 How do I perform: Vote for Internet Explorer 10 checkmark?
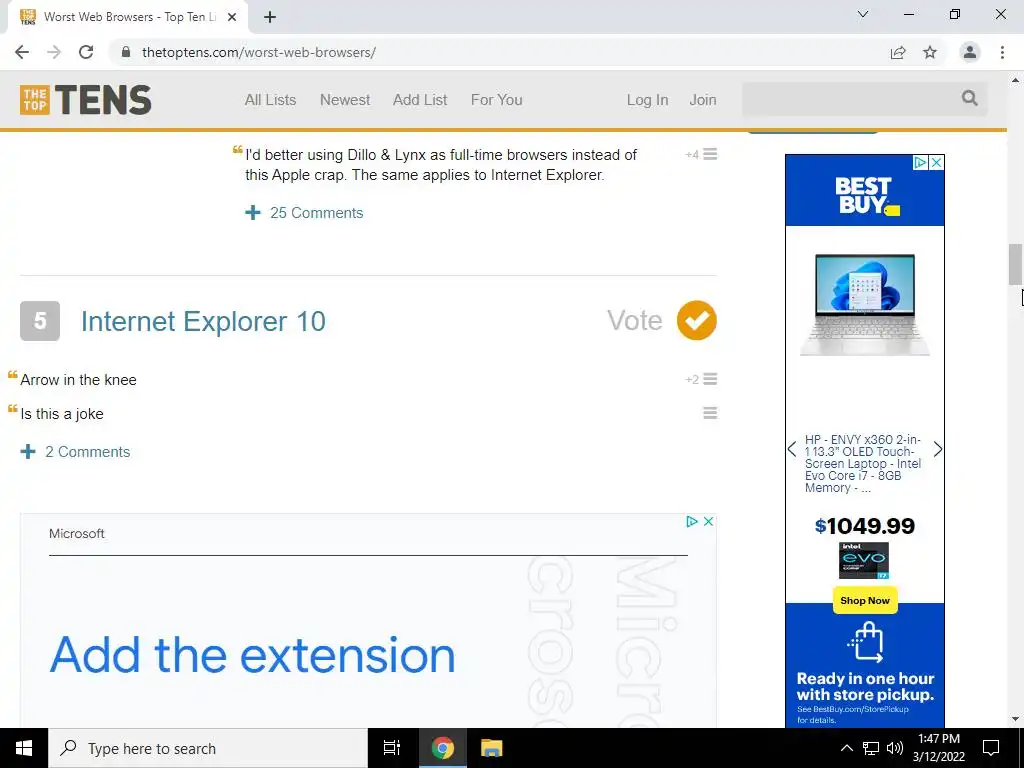click(697, 321)
